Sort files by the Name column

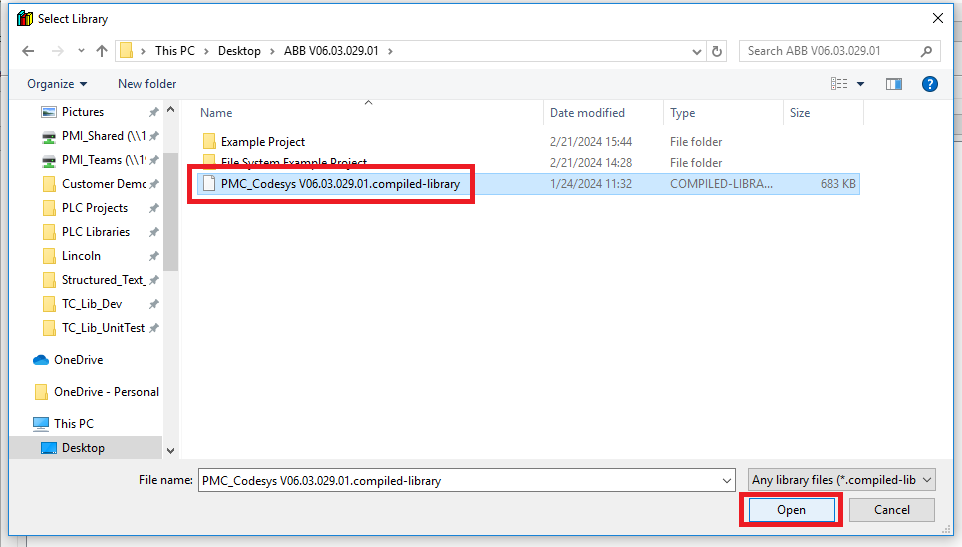tap(217, 113)
